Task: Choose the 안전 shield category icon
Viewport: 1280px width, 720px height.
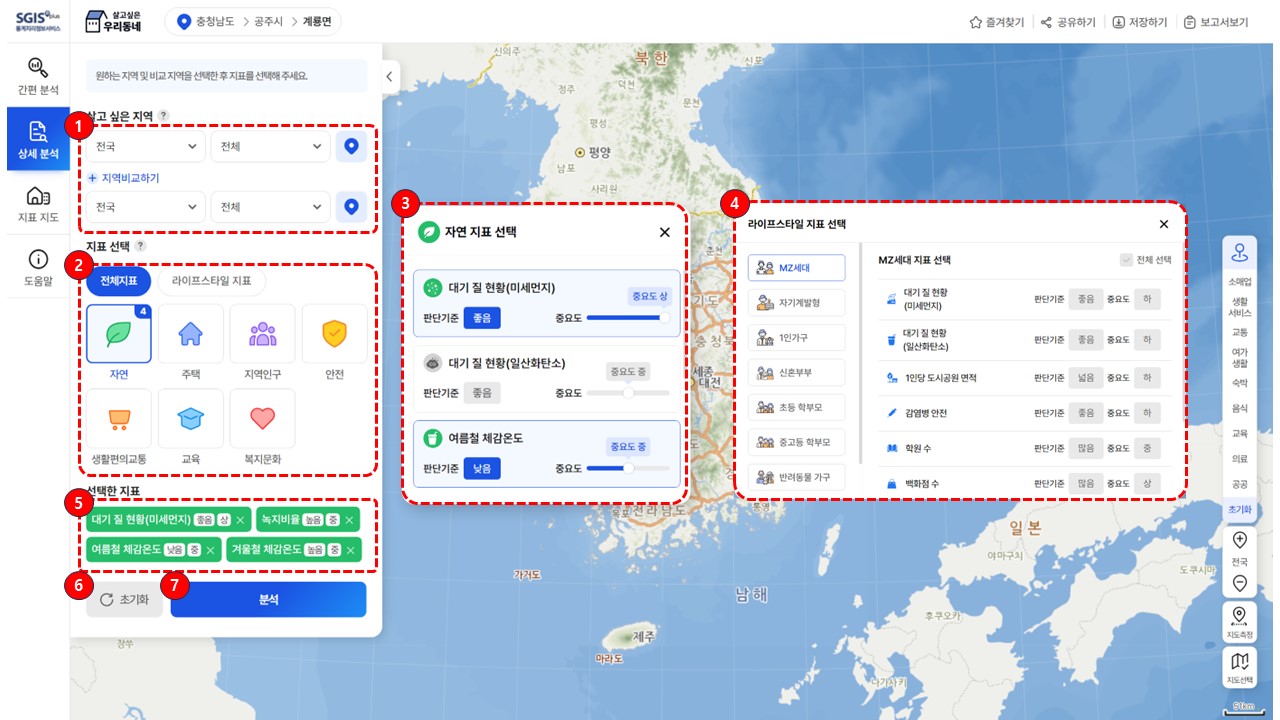Action: [x=334, y=335]
